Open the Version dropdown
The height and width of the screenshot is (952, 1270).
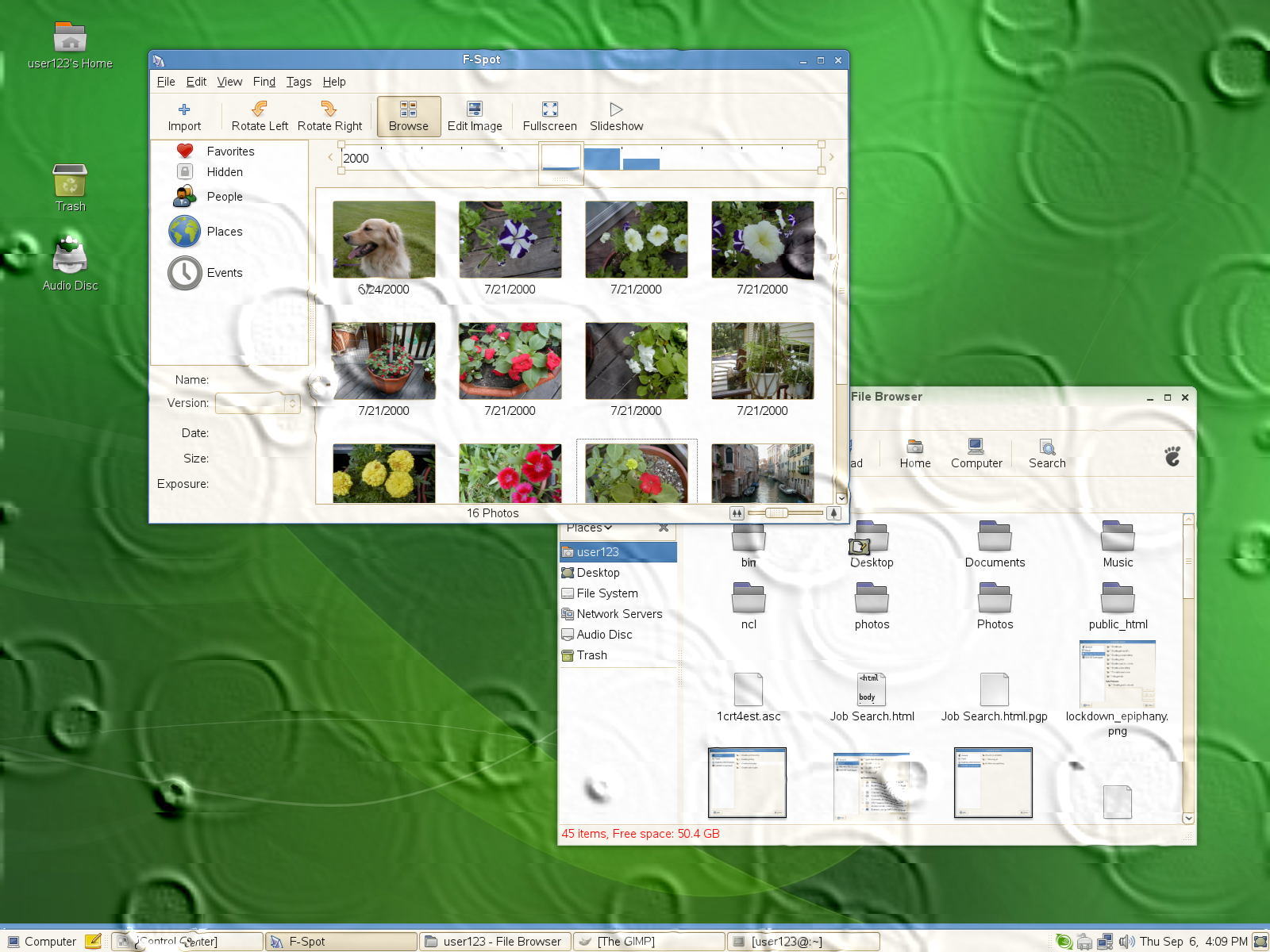click(258, 404)
